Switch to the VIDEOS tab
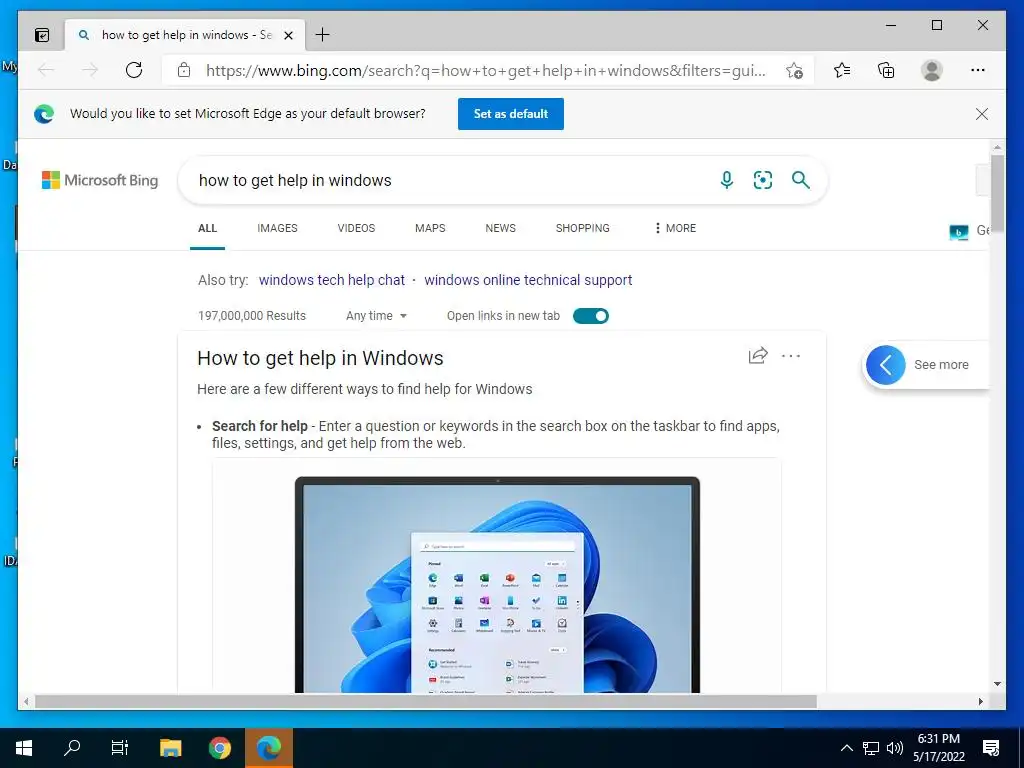Image resolution: width=1024 pixels, height=768 pixels. coord(356,228)
